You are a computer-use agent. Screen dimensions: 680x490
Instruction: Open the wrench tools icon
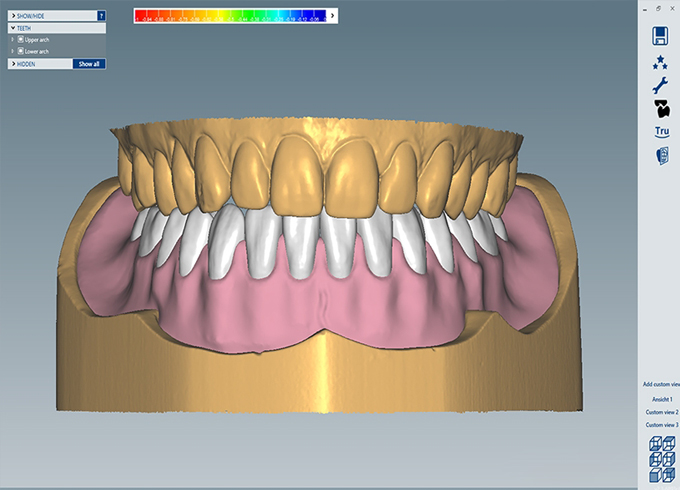(x=660, y=86)
